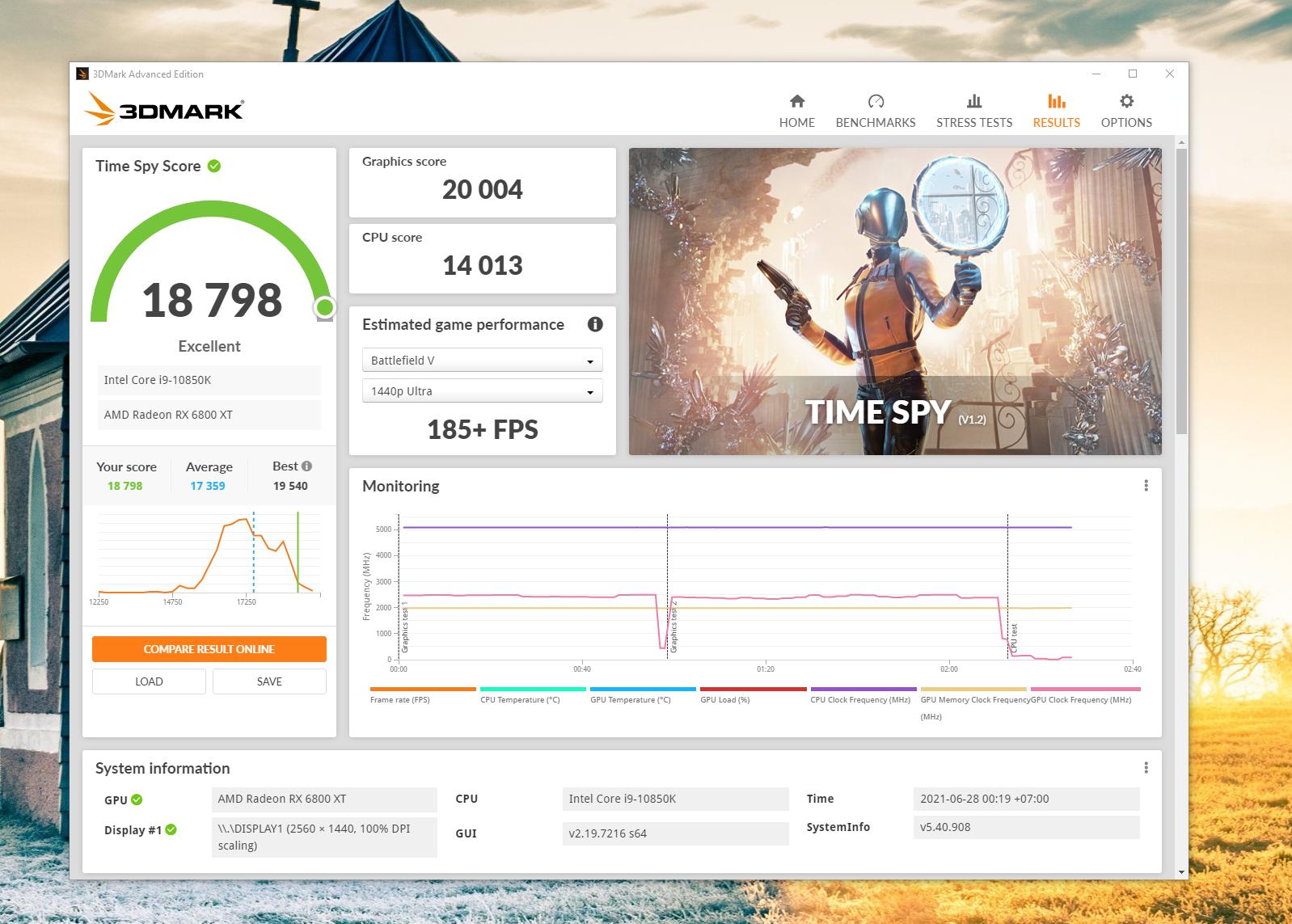Image resolution: width=1292 pixels, height=924 pixels.
Task: Click the CPU test marker line
Action: (x=1007, y=587)
